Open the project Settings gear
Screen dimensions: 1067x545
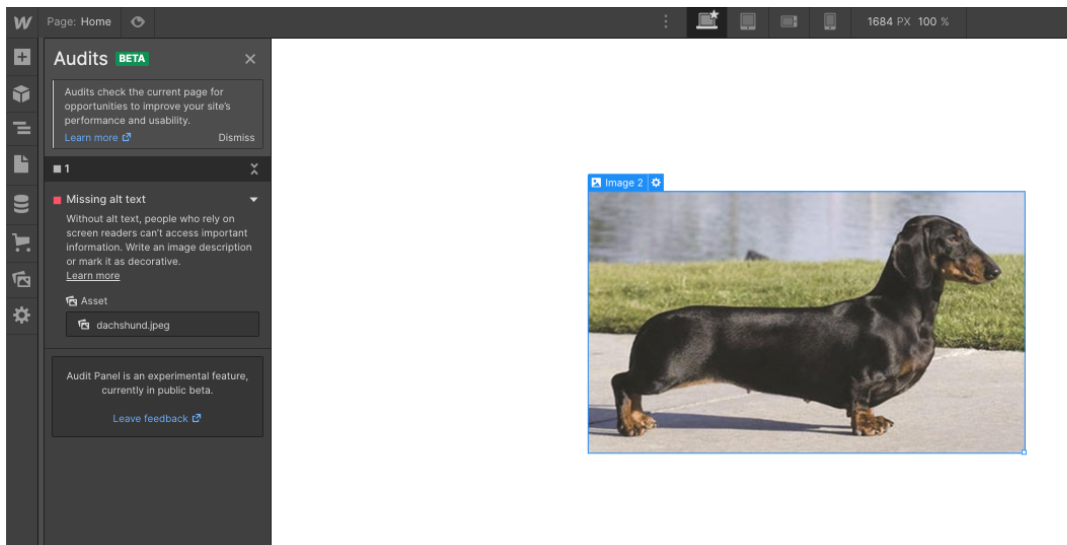[22, 316]
